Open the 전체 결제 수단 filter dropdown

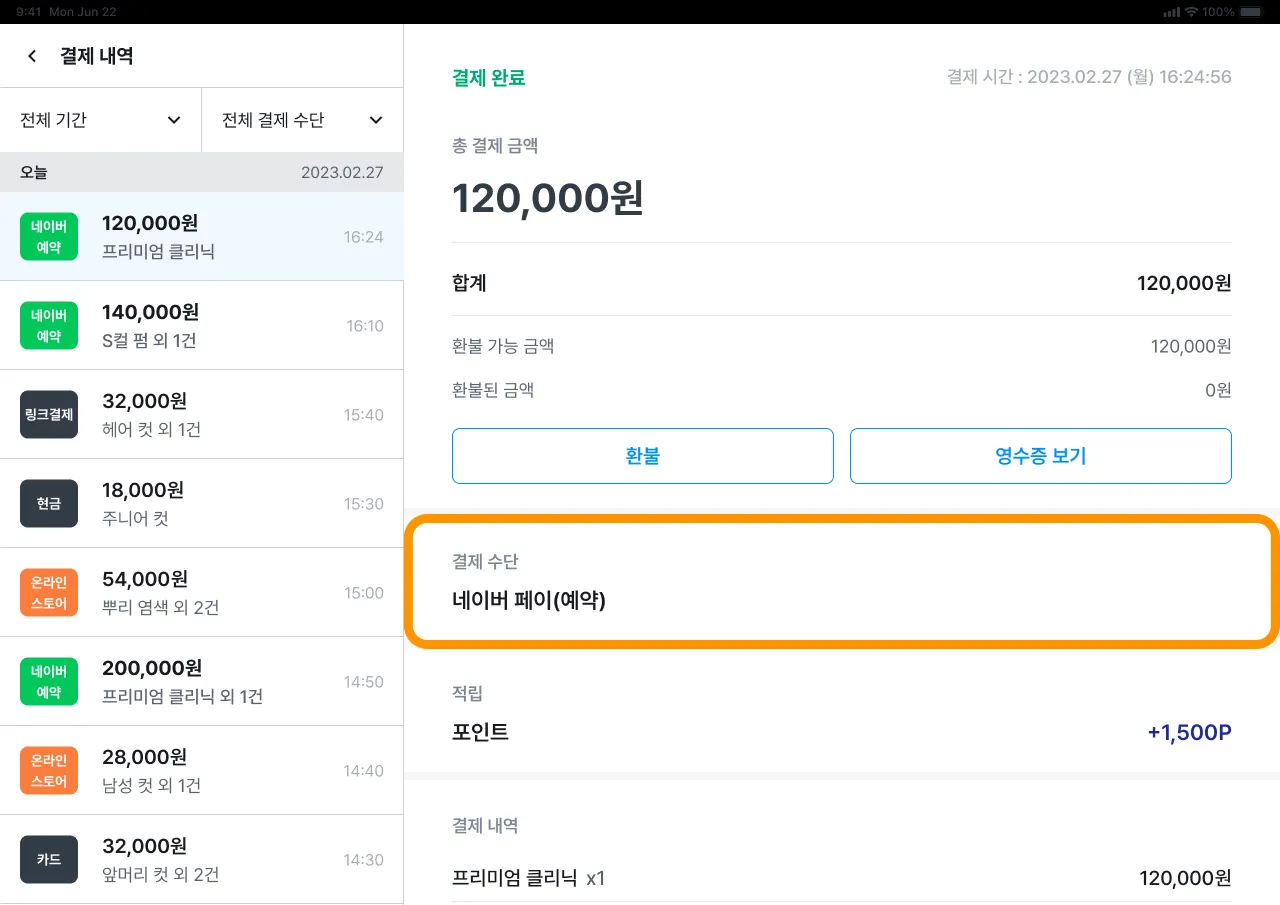click(302, 120)
